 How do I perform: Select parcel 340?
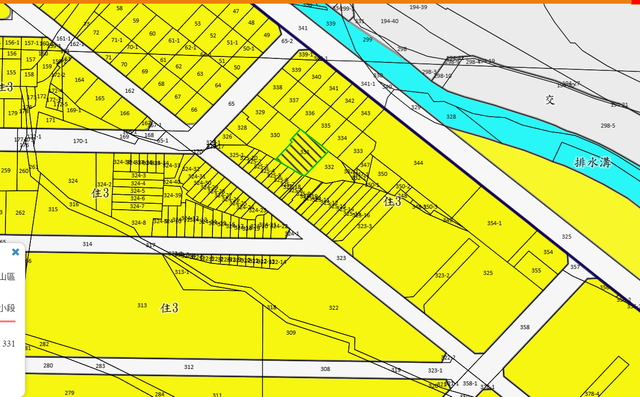point(316,77)
